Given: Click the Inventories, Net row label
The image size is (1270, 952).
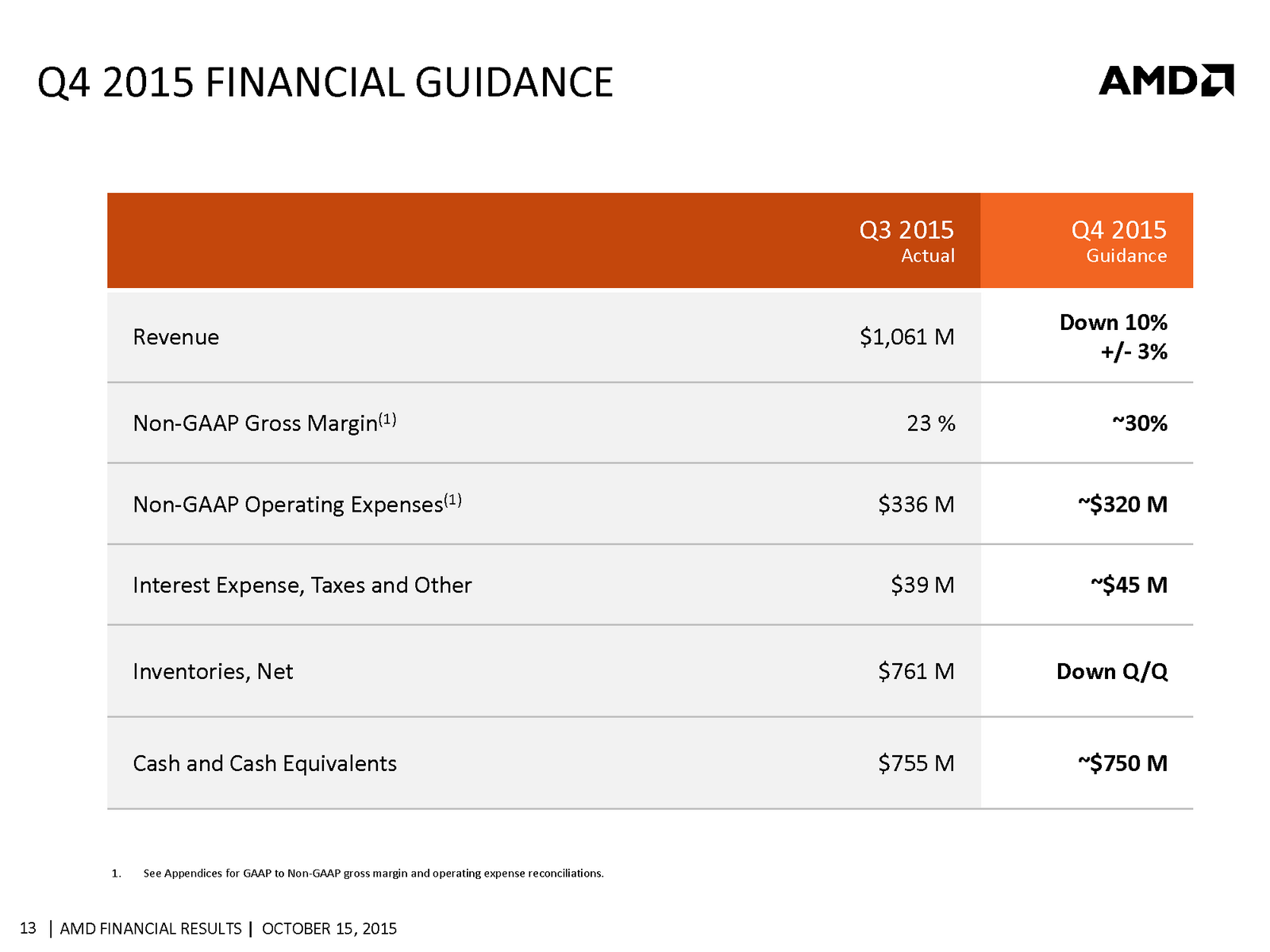Looking at the screenshot, I should point(213,672).
